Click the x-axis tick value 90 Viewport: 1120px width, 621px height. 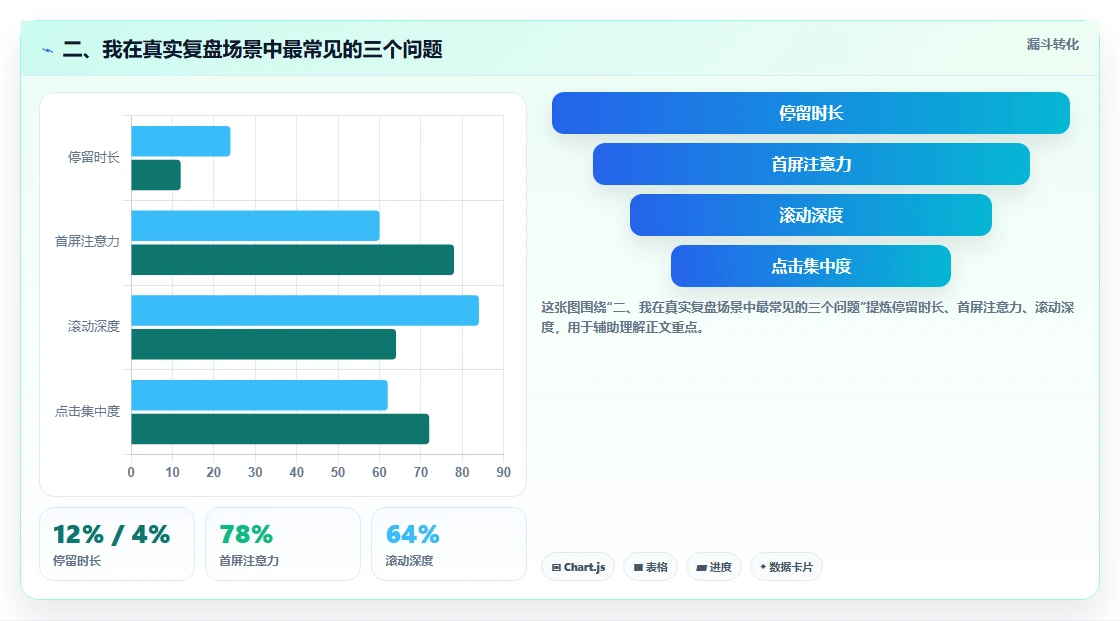pos(504,472)
